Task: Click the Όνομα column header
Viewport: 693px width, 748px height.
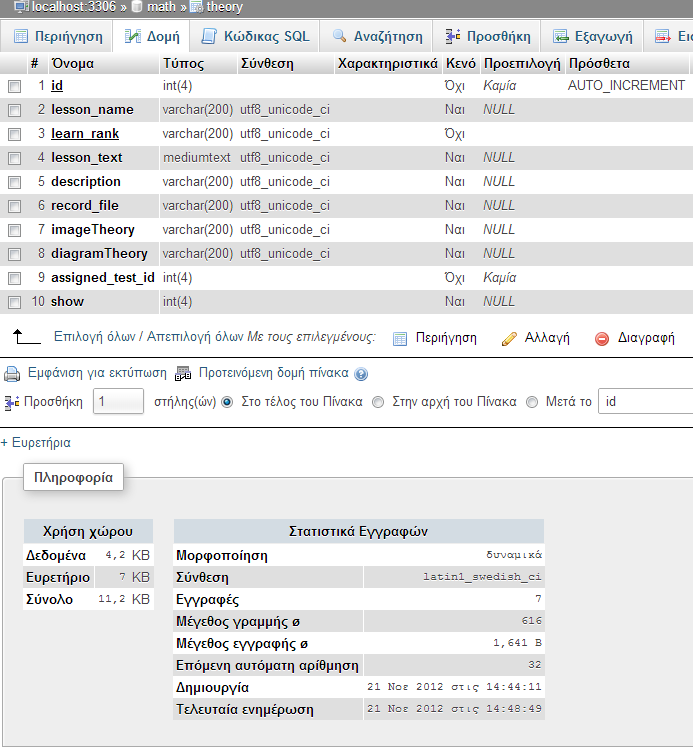Action: (72, 64)
